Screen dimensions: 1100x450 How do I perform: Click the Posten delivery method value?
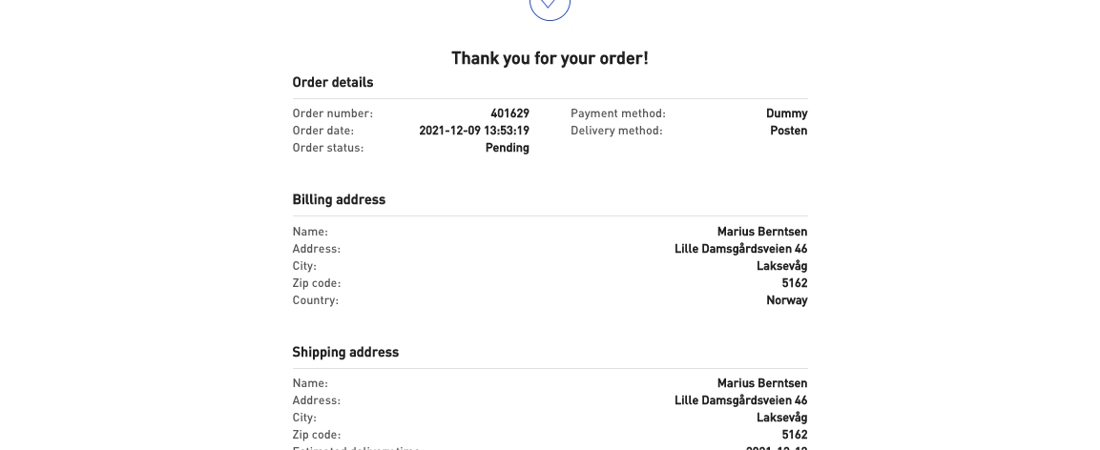[x=788, y=131]
